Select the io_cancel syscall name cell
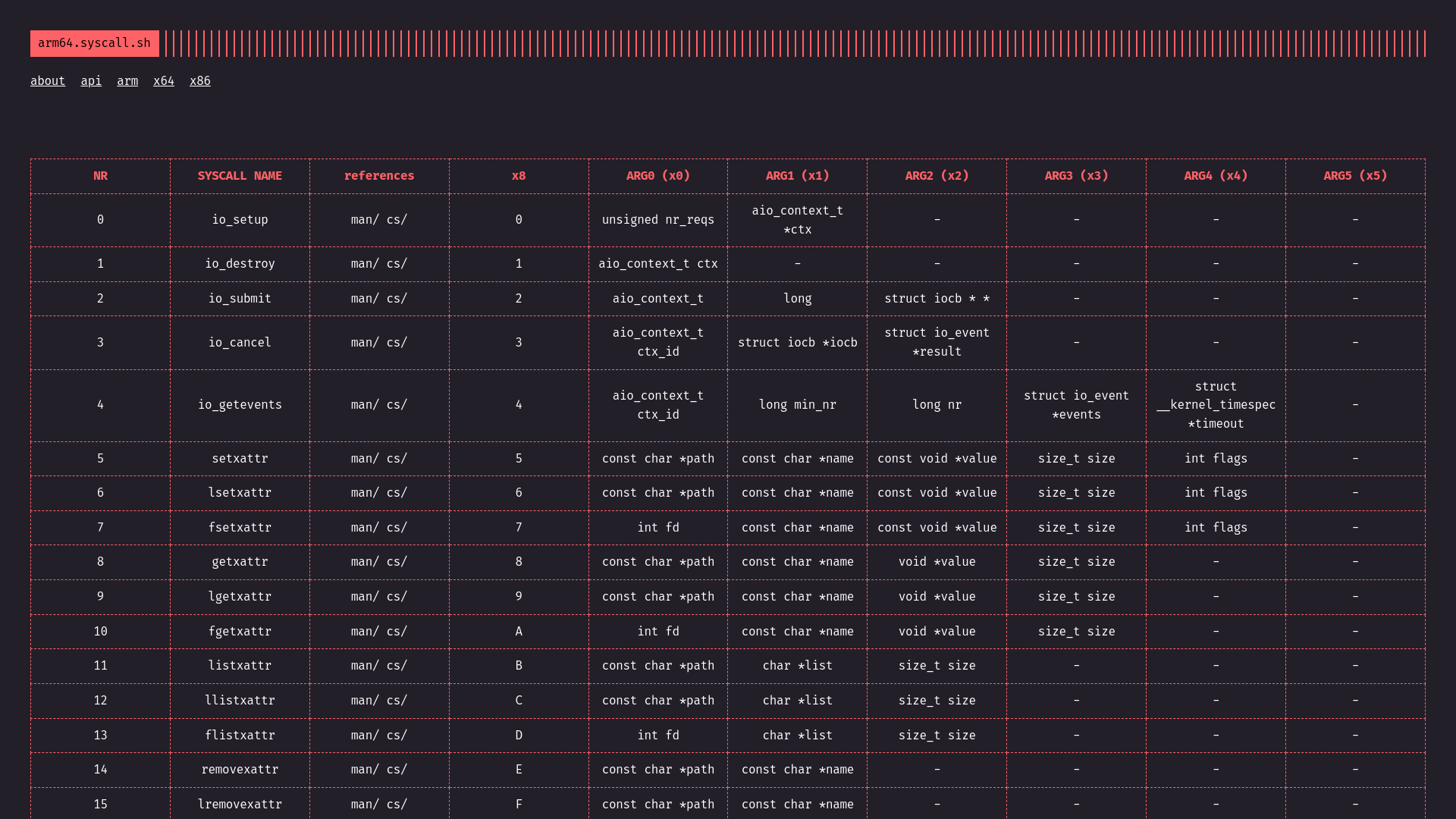 tap(240, 343)
